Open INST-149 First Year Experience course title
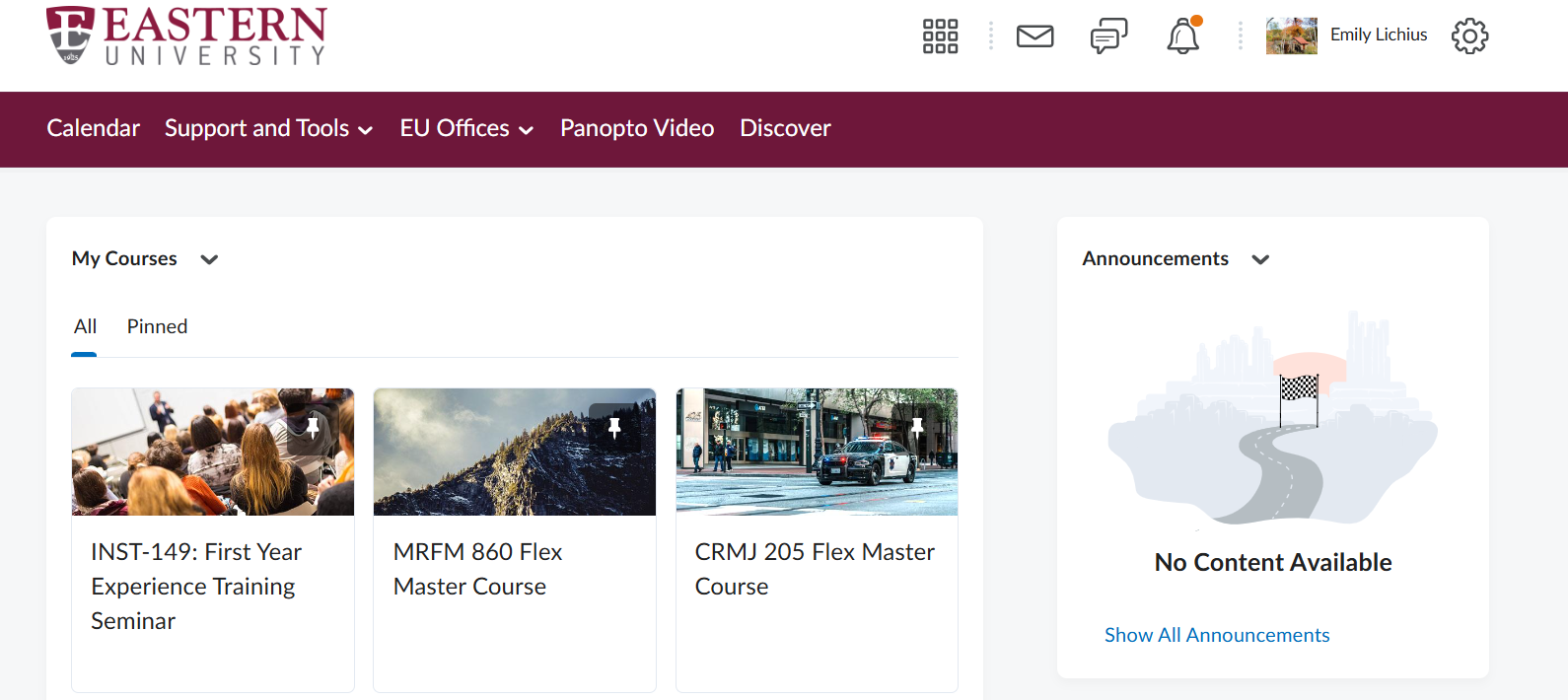 pos(196,587)
